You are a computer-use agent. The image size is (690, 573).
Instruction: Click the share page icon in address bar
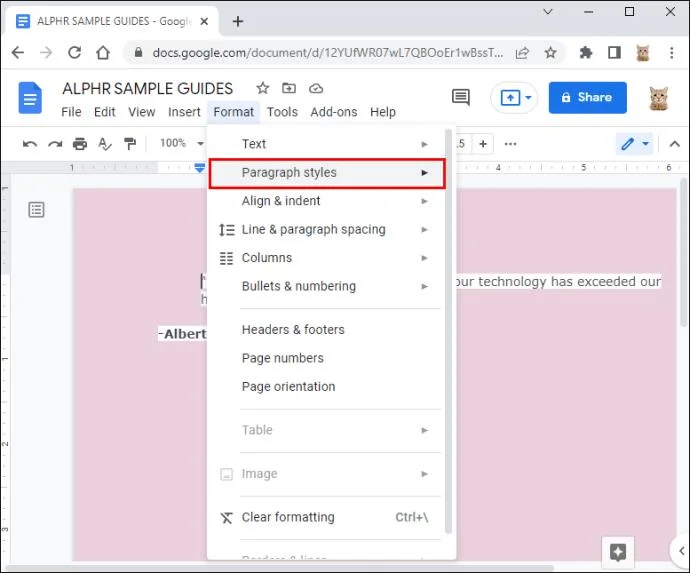[522, 53]
